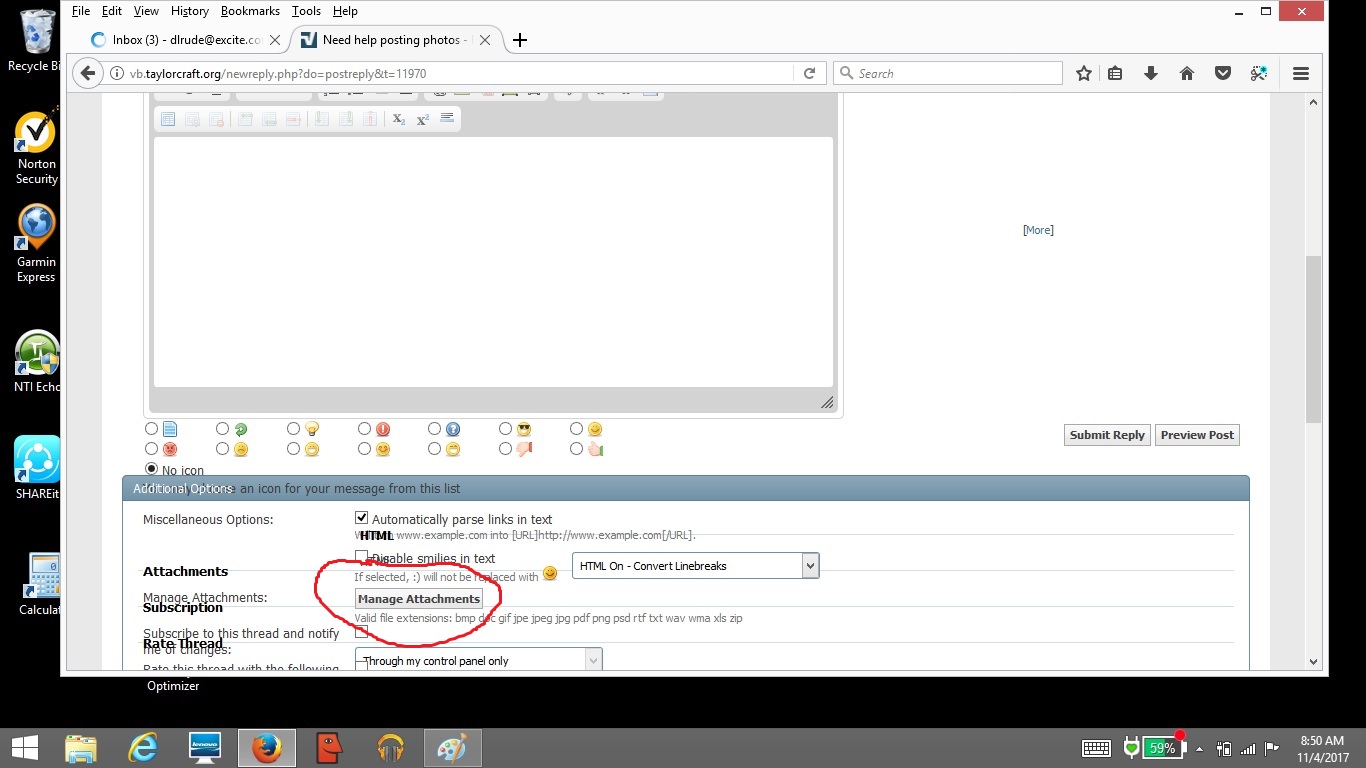Open the View menu

pyautogui.click(x=146, y=11)
